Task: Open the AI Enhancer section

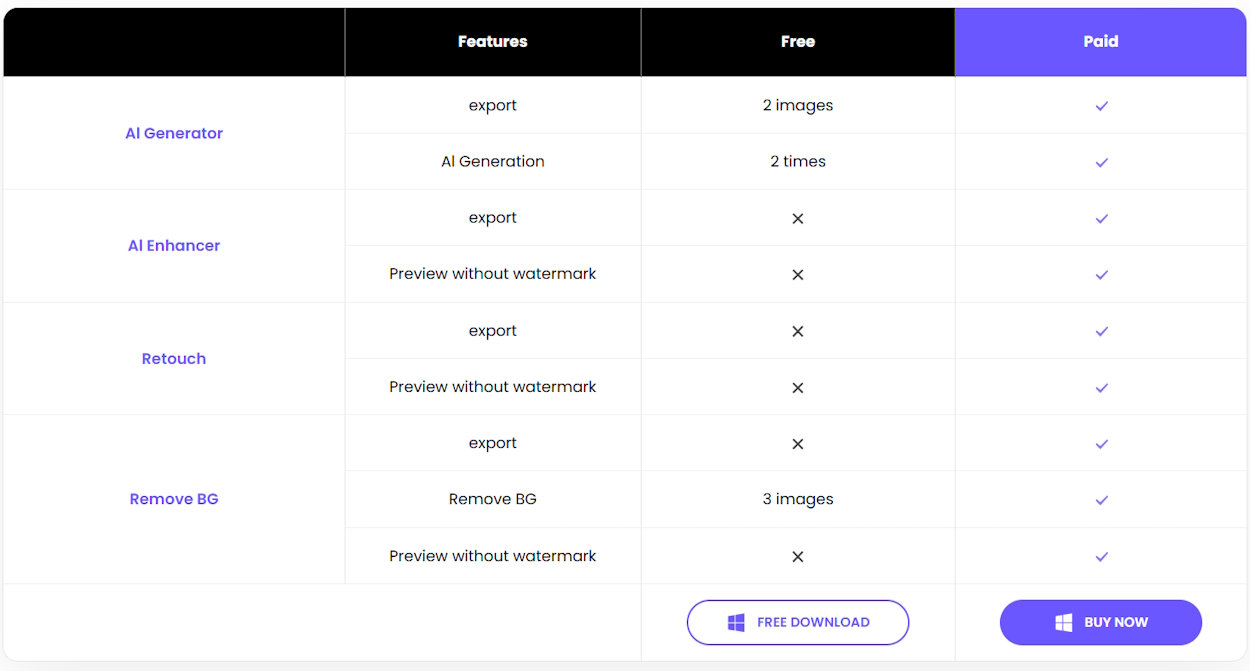Action: pyautogui.click(x=174, y=245)
